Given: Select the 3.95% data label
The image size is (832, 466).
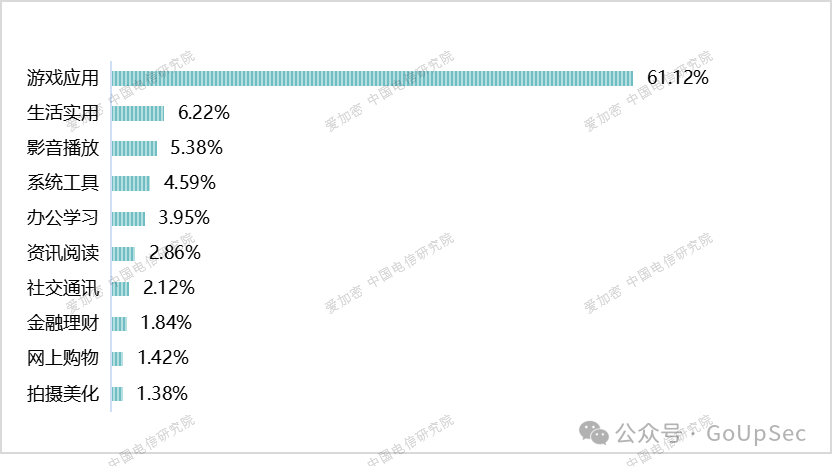Looking at the screenshot, I should coord(184,218).
